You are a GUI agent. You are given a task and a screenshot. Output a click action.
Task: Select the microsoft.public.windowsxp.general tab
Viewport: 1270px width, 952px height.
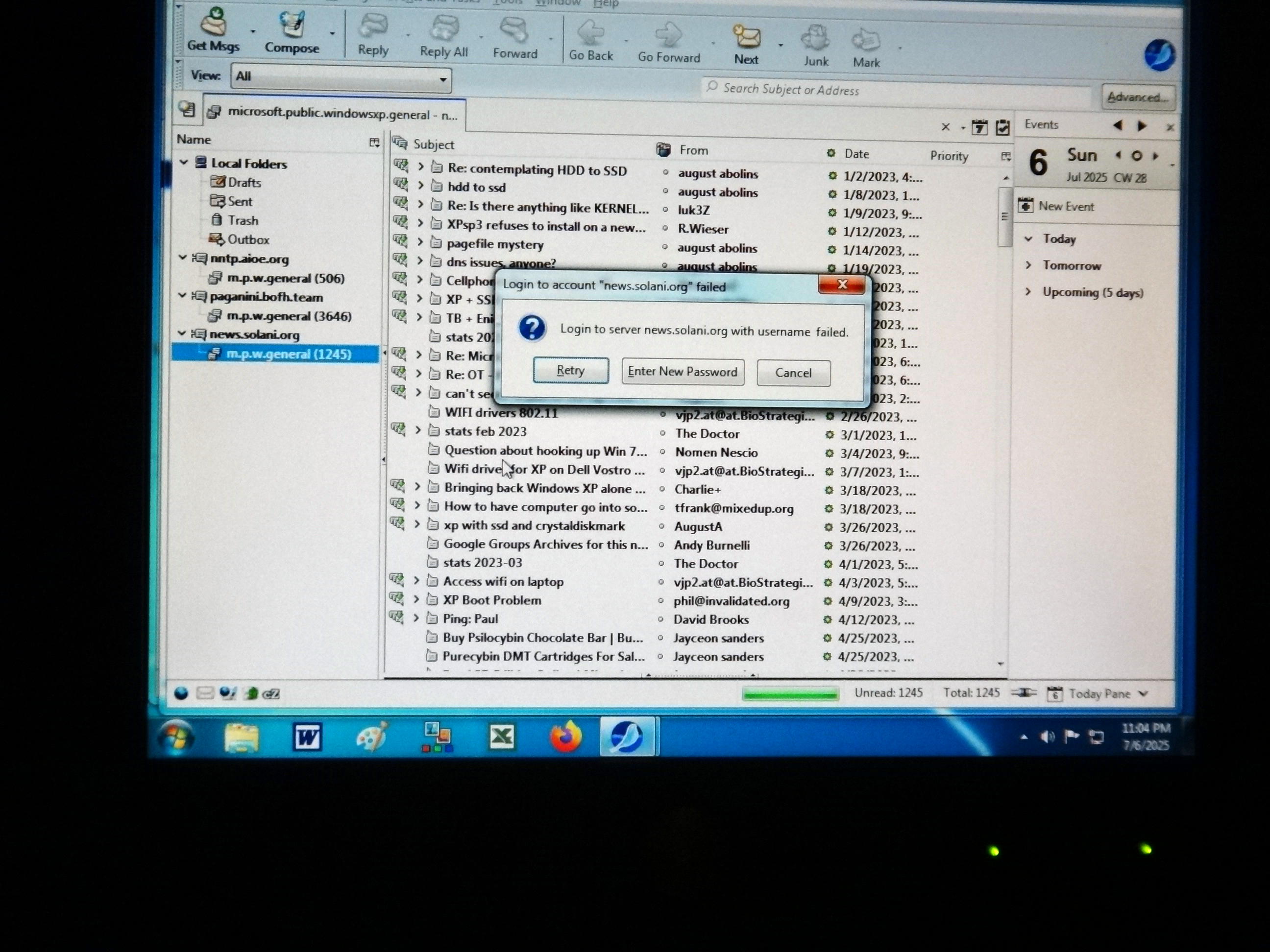coord(334,114)
